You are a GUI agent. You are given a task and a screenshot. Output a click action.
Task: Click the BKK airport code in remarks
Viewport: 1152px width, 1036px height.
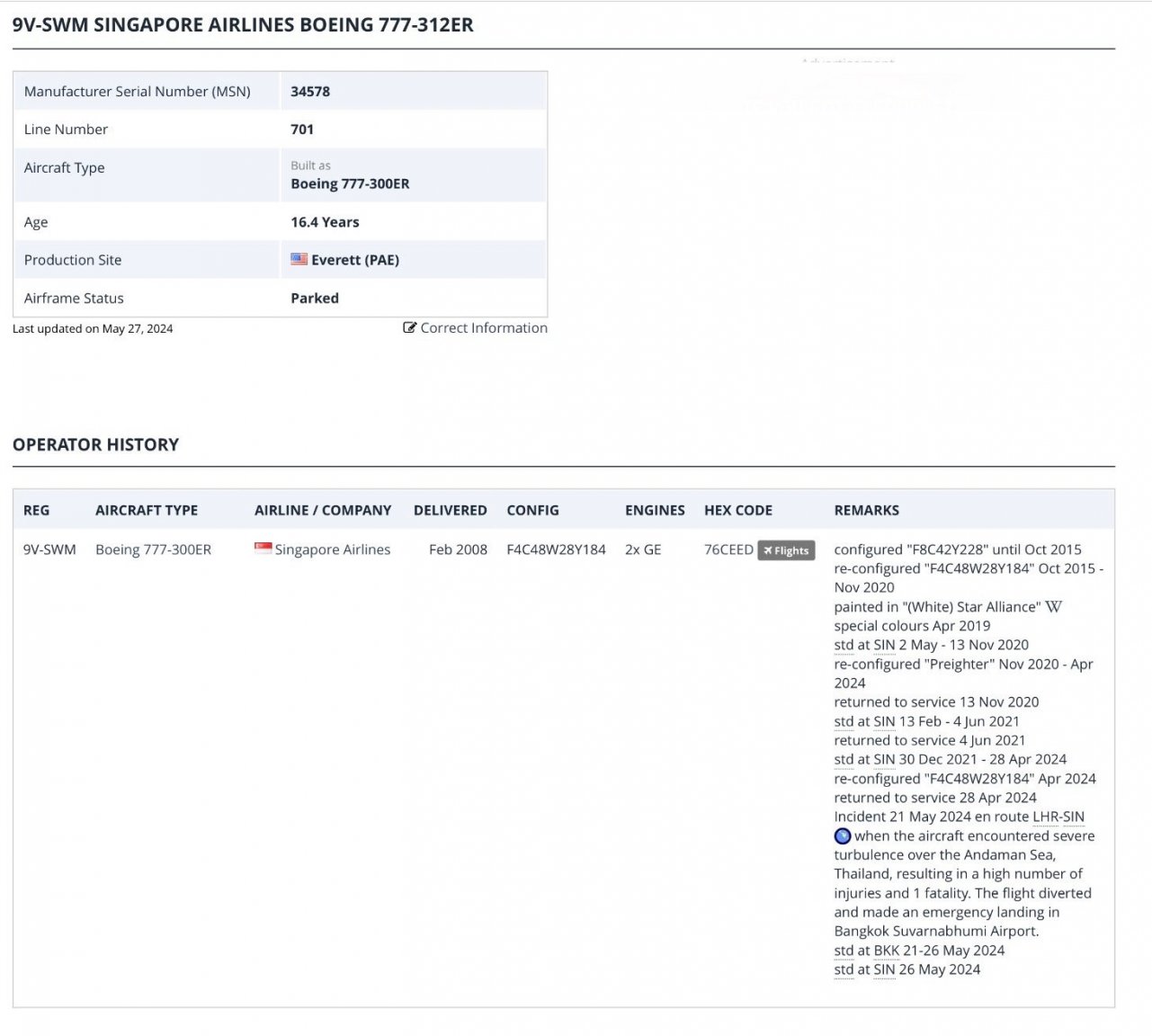887,951
